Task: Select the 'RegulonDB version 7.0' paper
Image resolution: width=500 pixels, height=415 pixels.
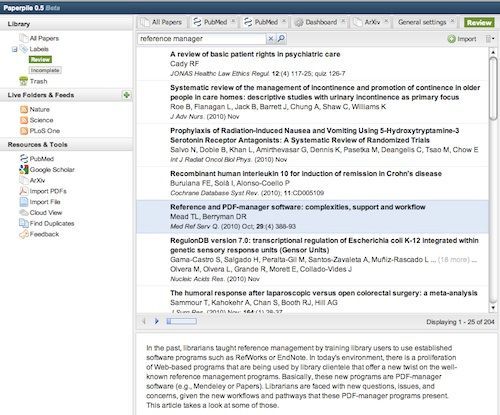Action: point(312,259)
